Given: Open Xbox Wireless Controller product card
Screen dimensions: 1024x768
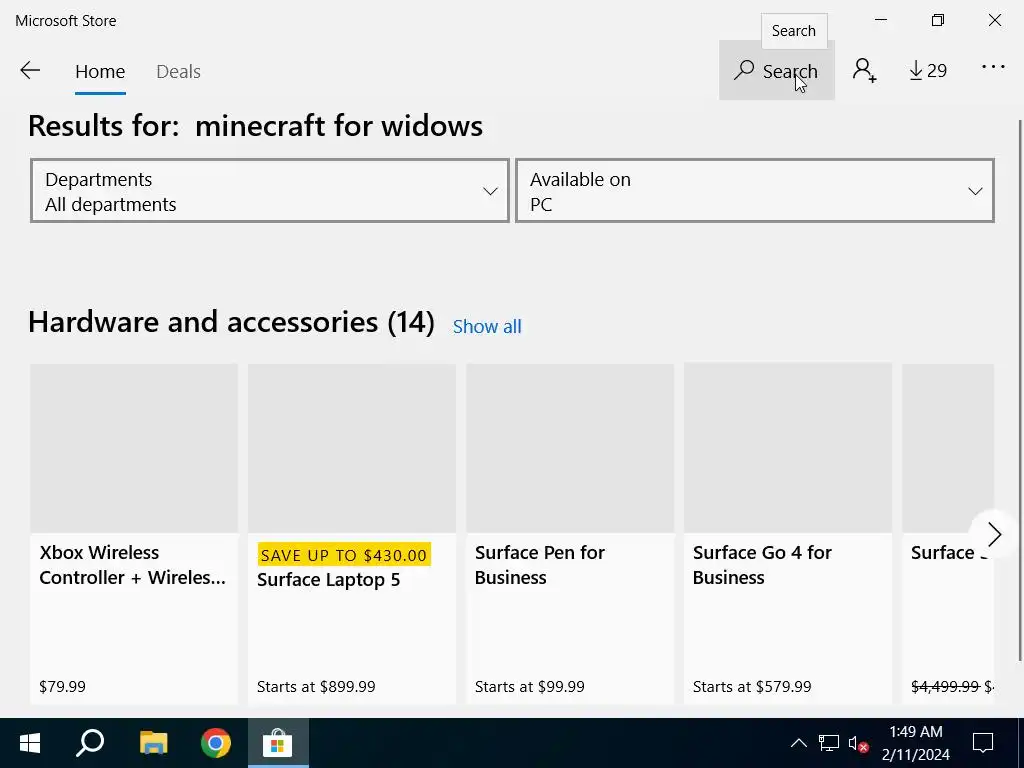Looking at the screenshot, I should coord(134,534).
